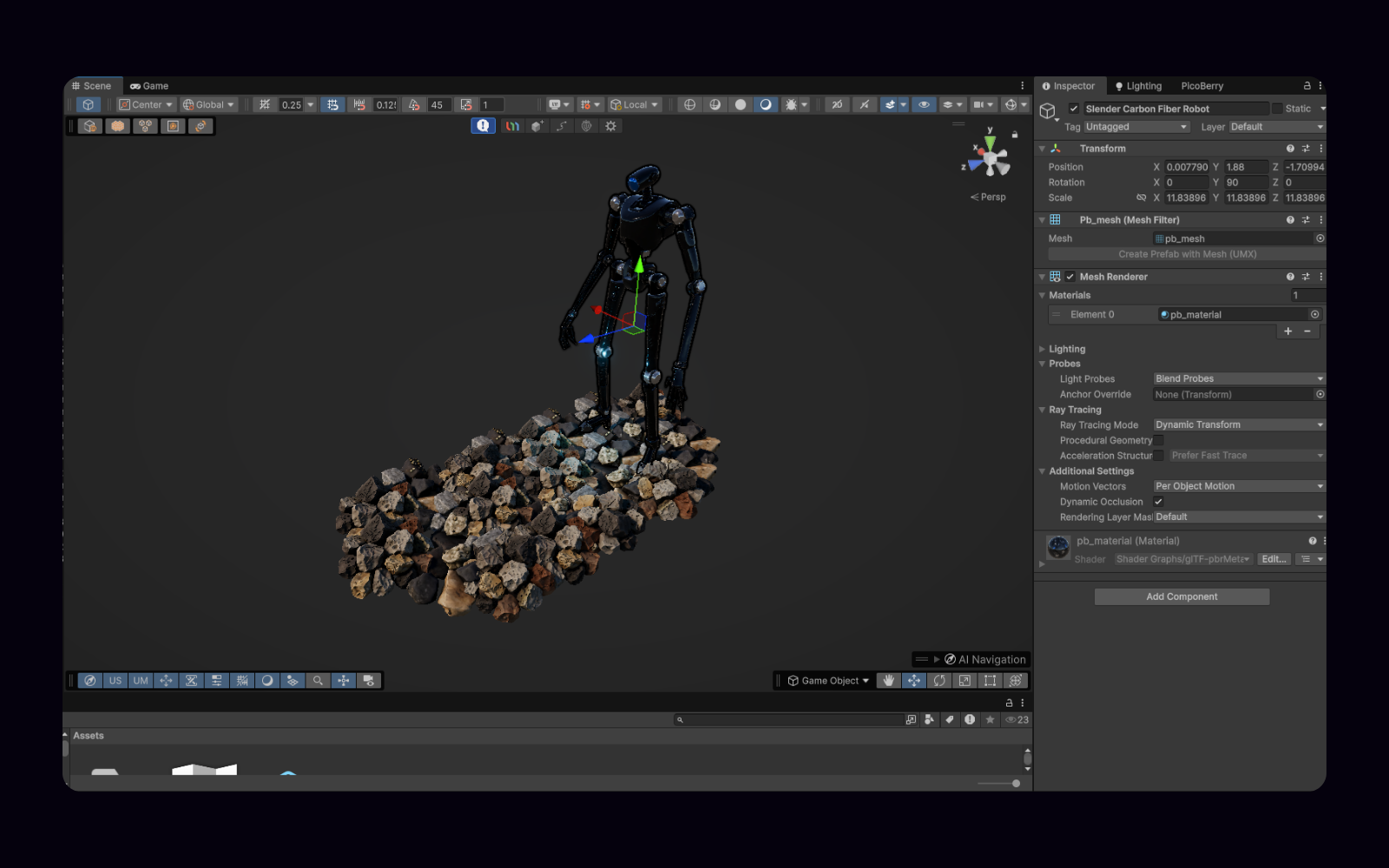Open the Lighting tab
Image resolution: width=1389 pixels, height=868 pixels.
[1138, 86]
